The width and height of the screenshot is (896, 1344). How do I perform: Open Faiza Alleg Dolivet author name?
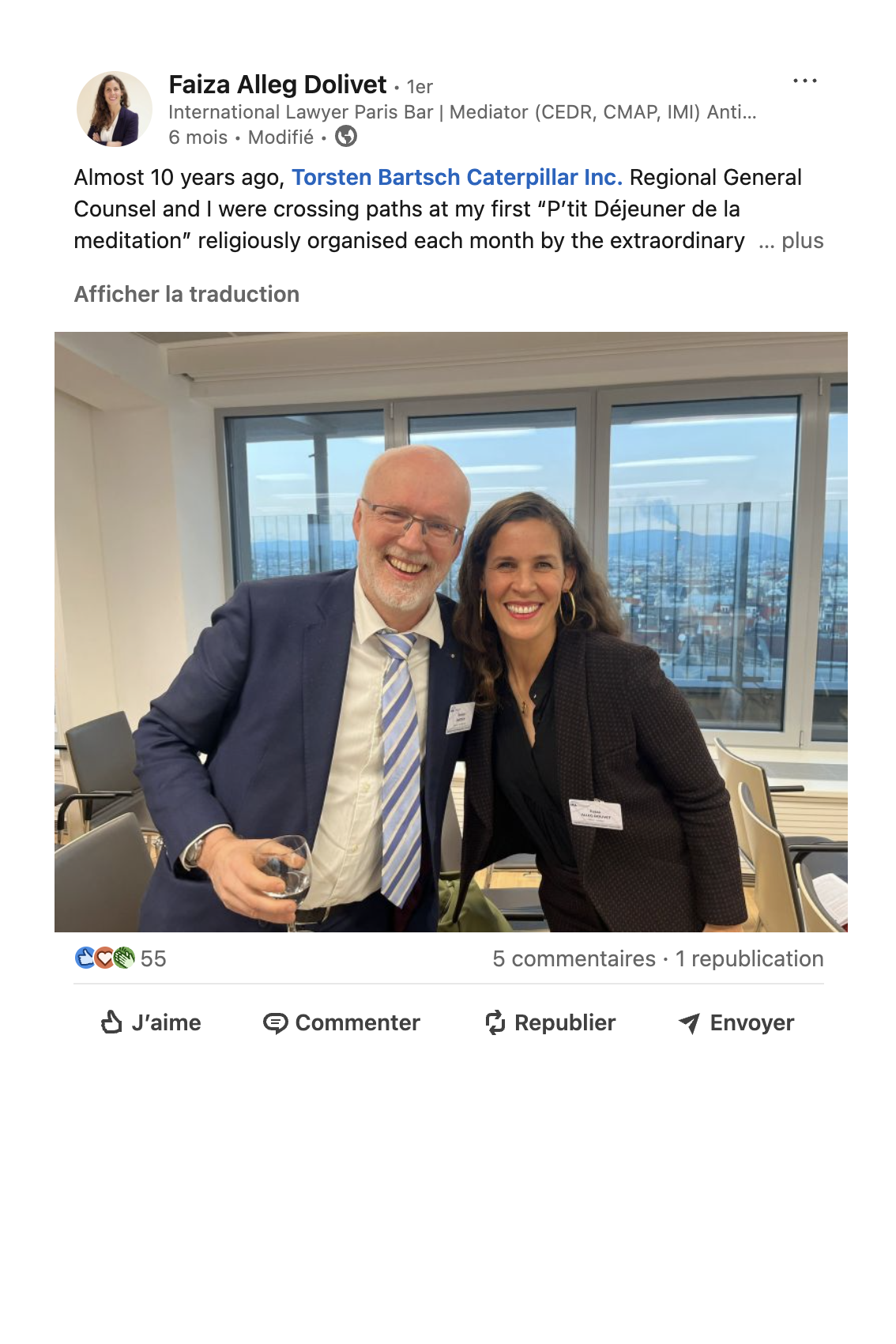pyautogui.click(x=277, y=85)
